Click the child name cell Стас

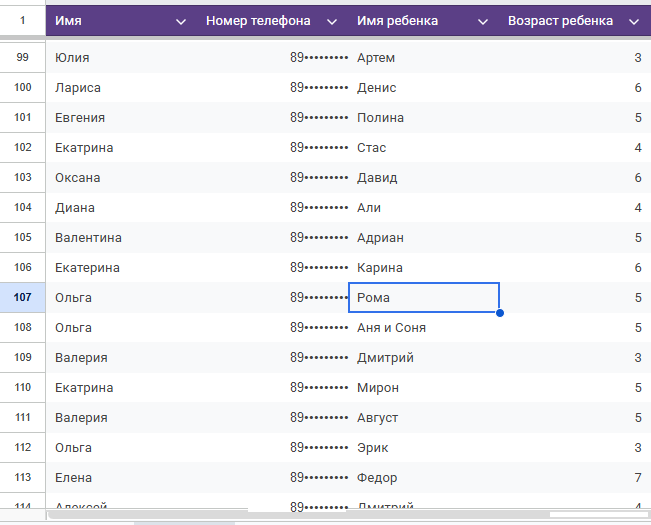424,147
